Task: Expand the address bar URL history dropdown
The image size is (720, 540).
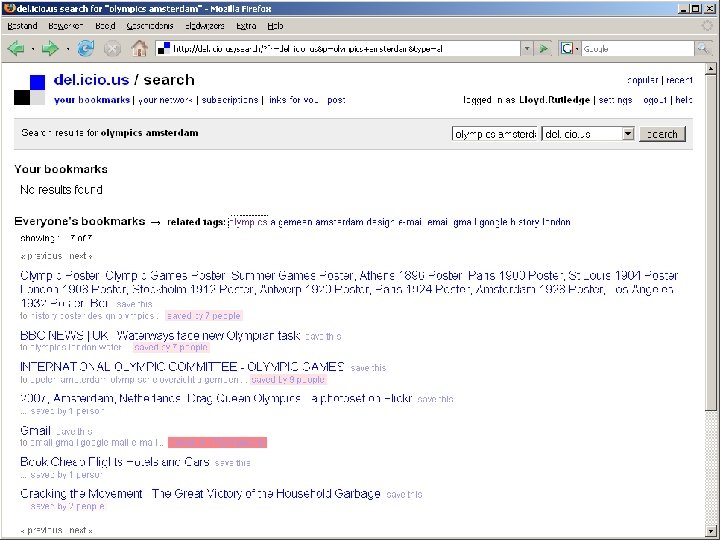Action: pos(527,48)
